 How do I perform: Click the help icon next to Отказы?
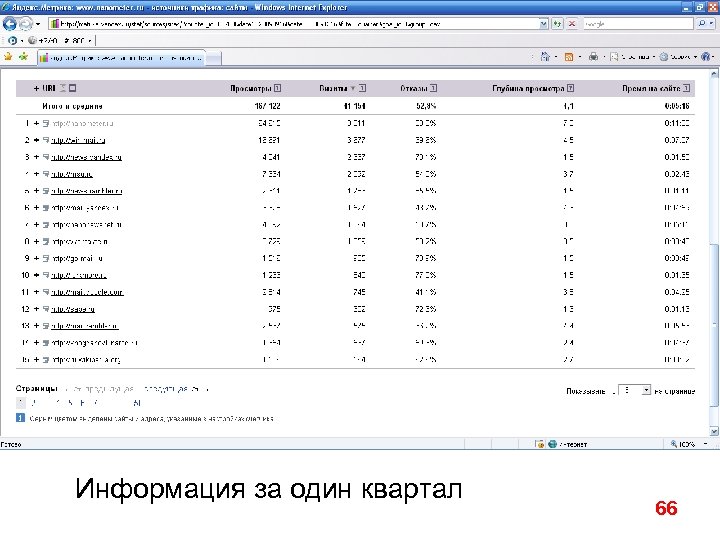433,88
